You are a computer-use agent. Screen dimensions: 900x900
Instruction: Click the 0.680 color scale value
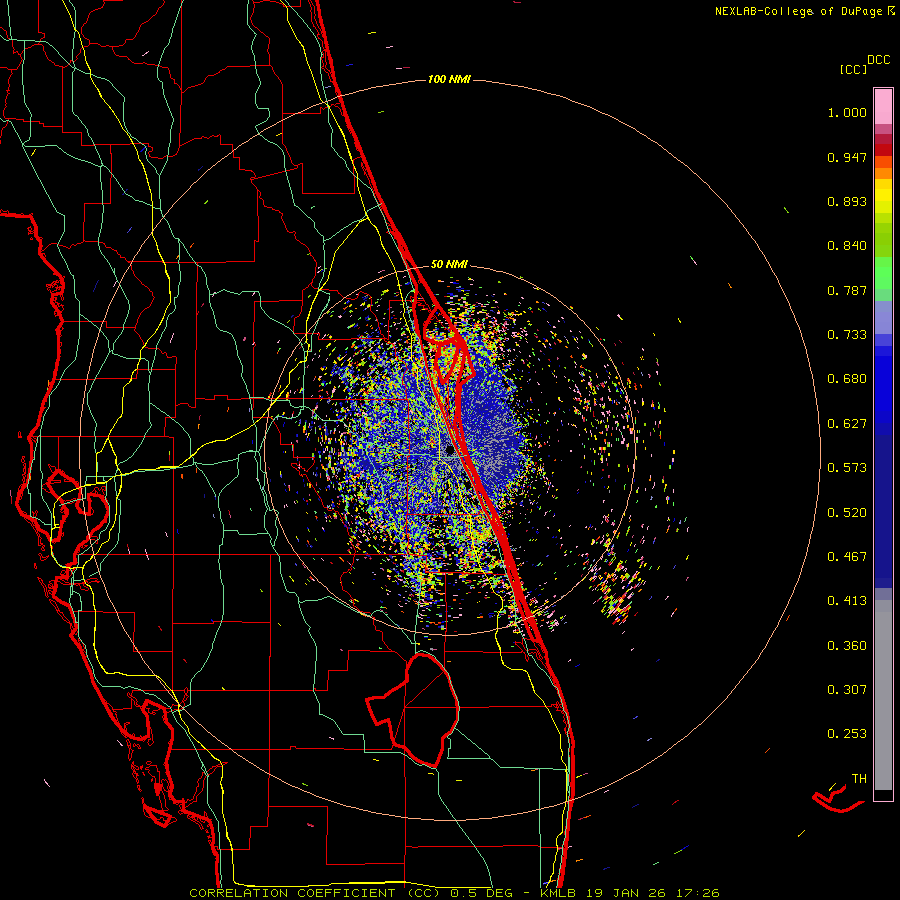click(847, 379)
